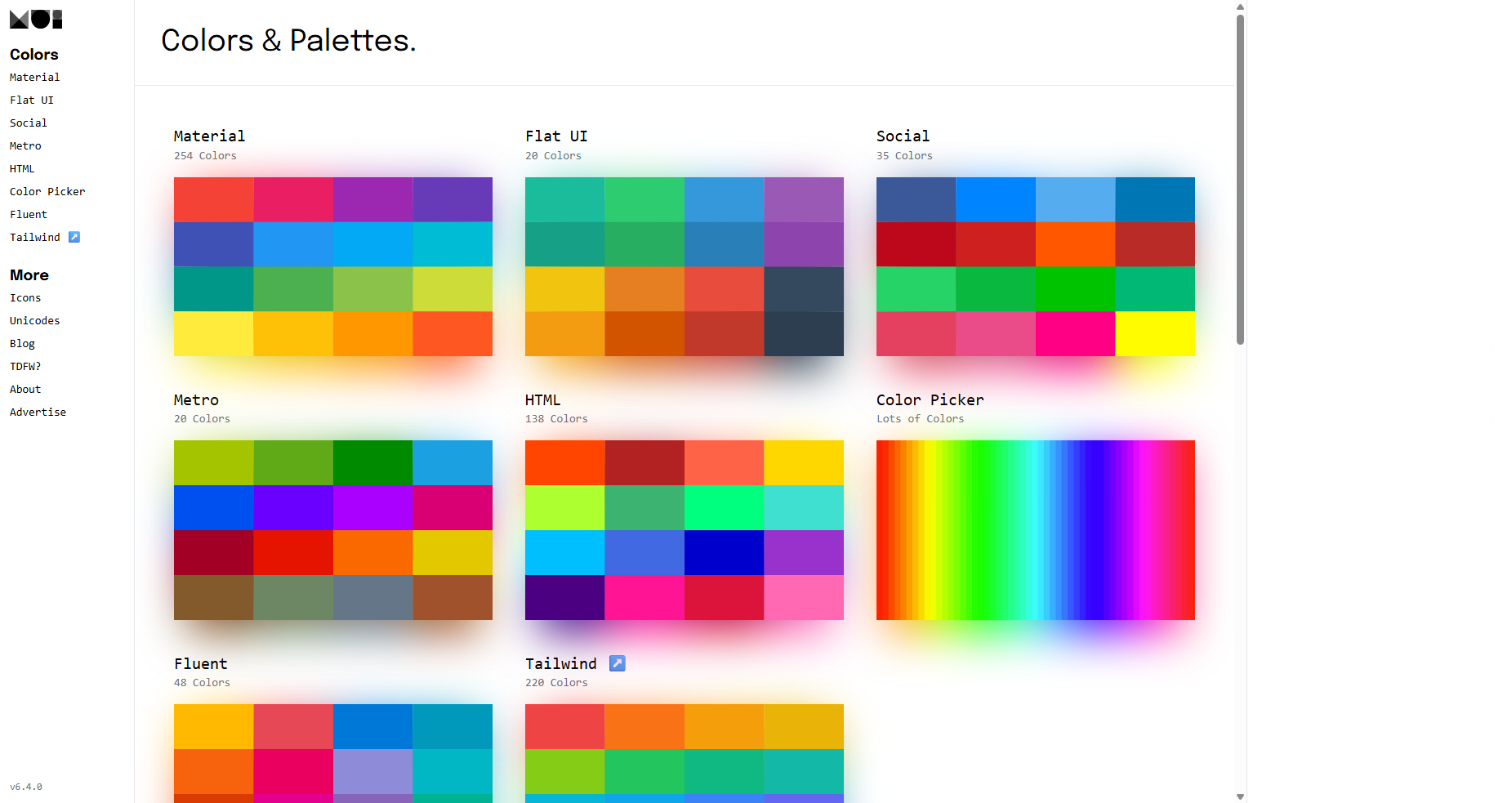This screenshot has width=1512, height=803.
Task: Pick the brown swatch in Metro palette
Action: click(x=214, y=597)
